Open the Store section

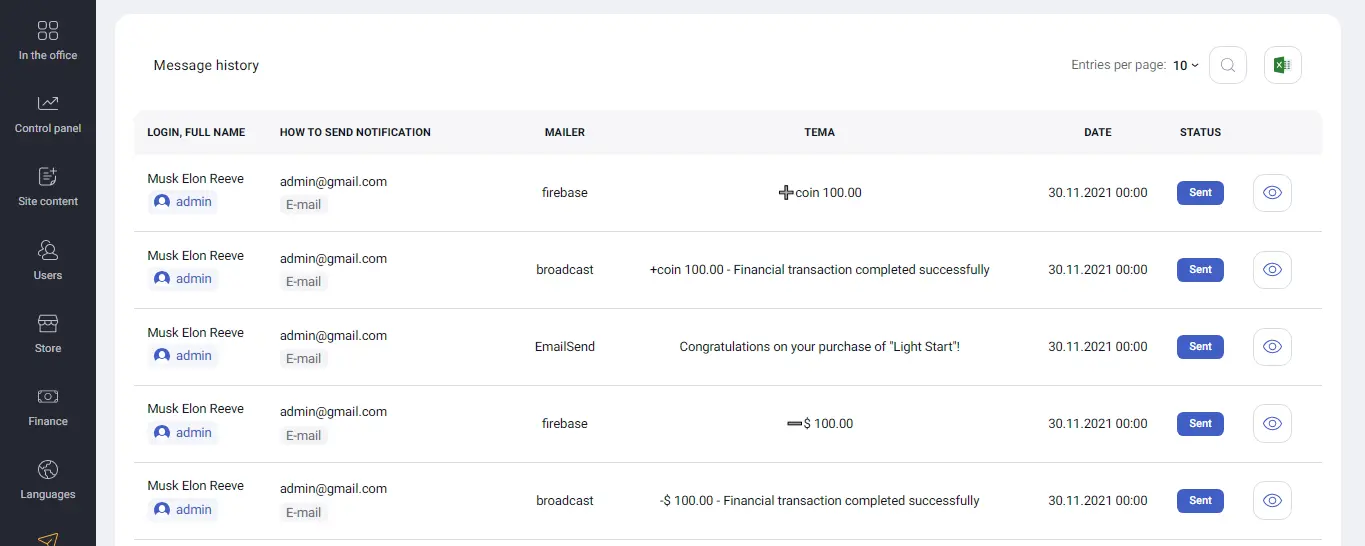coord(48,334)
